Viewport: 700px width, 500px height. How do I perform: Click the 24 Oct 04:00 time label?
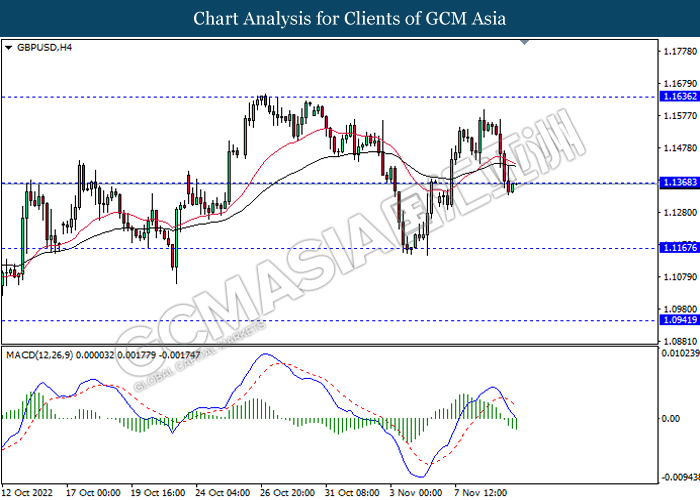click(x=222, y=493)
